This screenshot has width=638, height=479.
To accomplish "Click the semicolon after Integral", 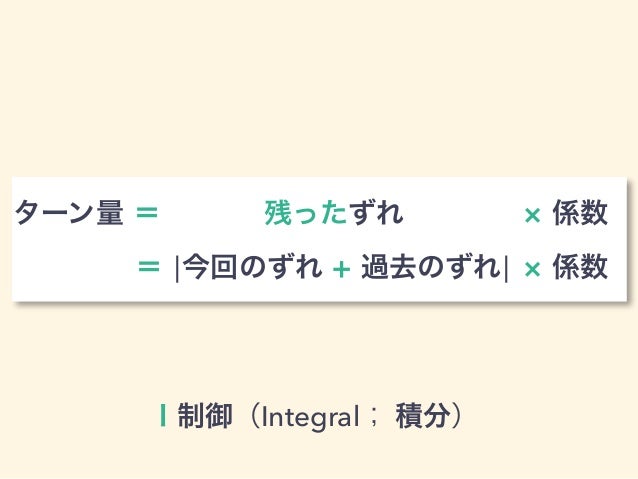I will [x=374, y=418].
